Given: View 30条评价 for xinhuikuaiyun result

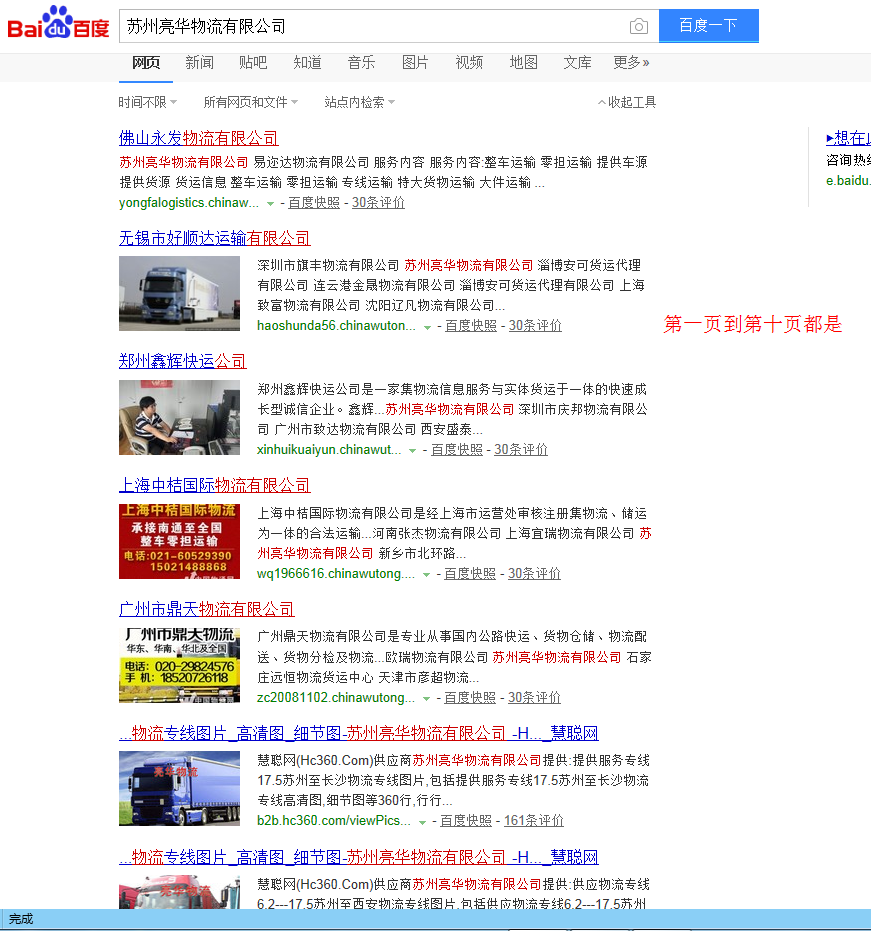Looking at the screenshot, I should (x=521, y=449).
